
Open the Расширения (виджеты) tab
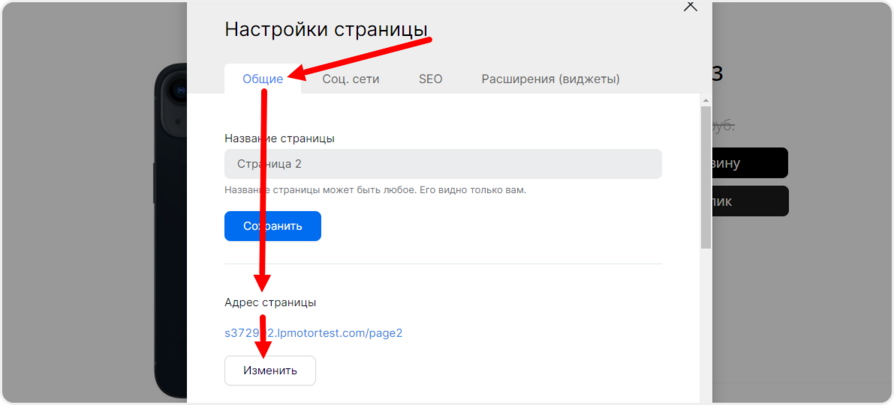tap(550, 79)
